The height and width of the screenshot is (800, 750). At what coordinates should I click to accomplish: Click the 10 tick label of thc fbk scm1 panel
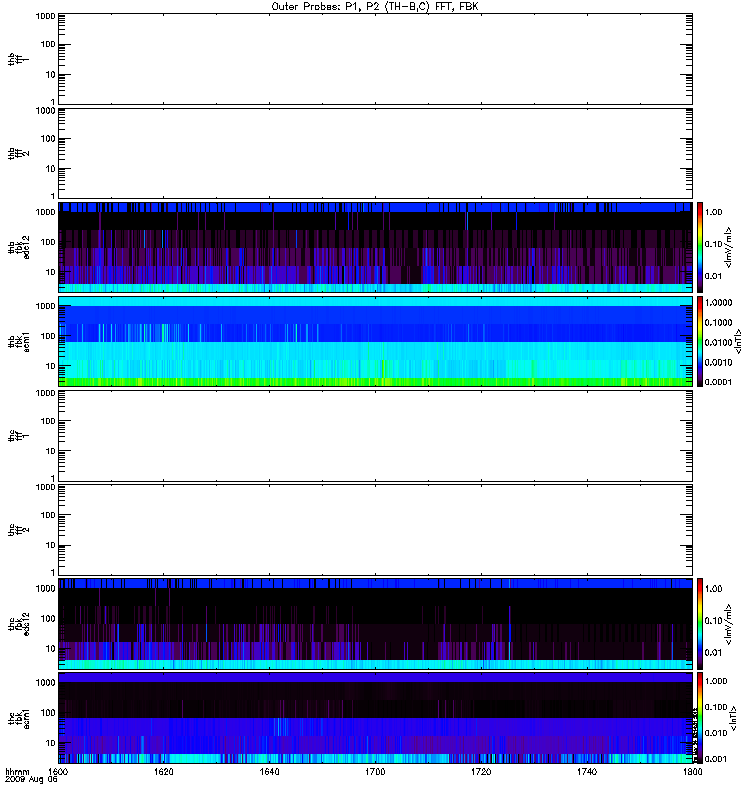[51, 743]
